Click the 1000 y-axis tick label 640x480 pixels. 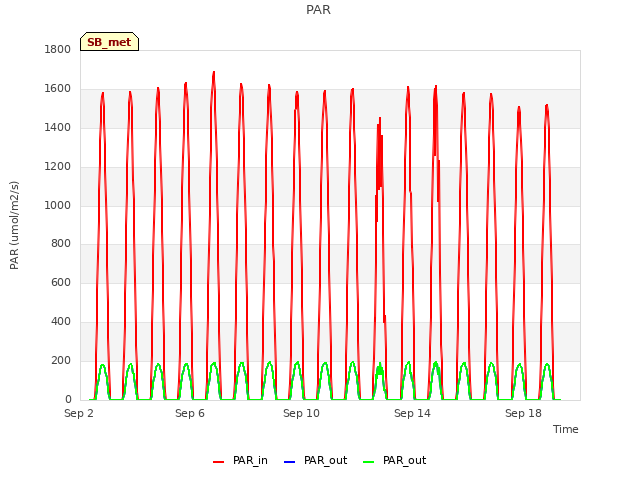pyautogui.click(x=58, y=205)
